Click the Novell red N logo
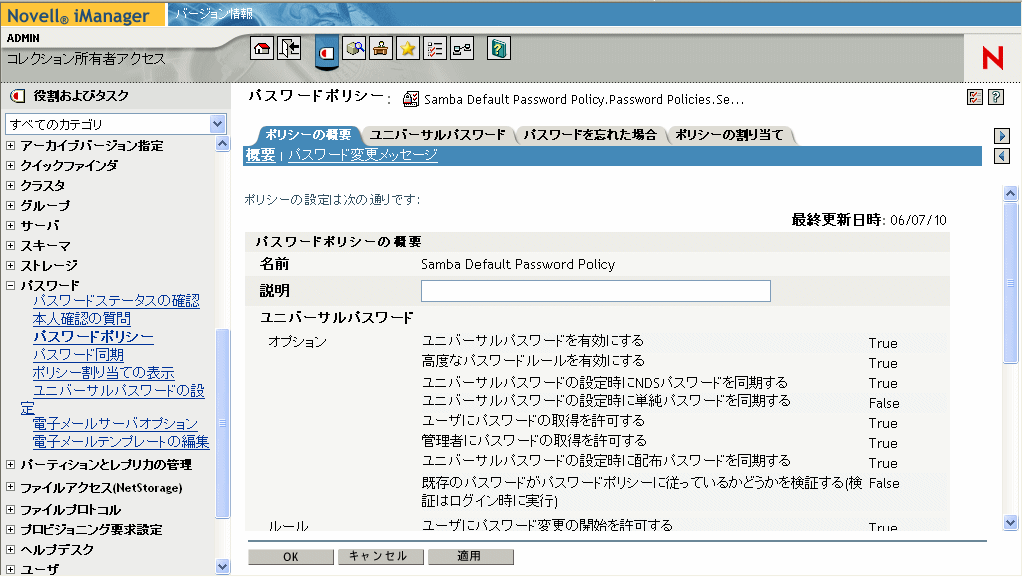Screen dimensions: 1022x577 tap(993, 58)
